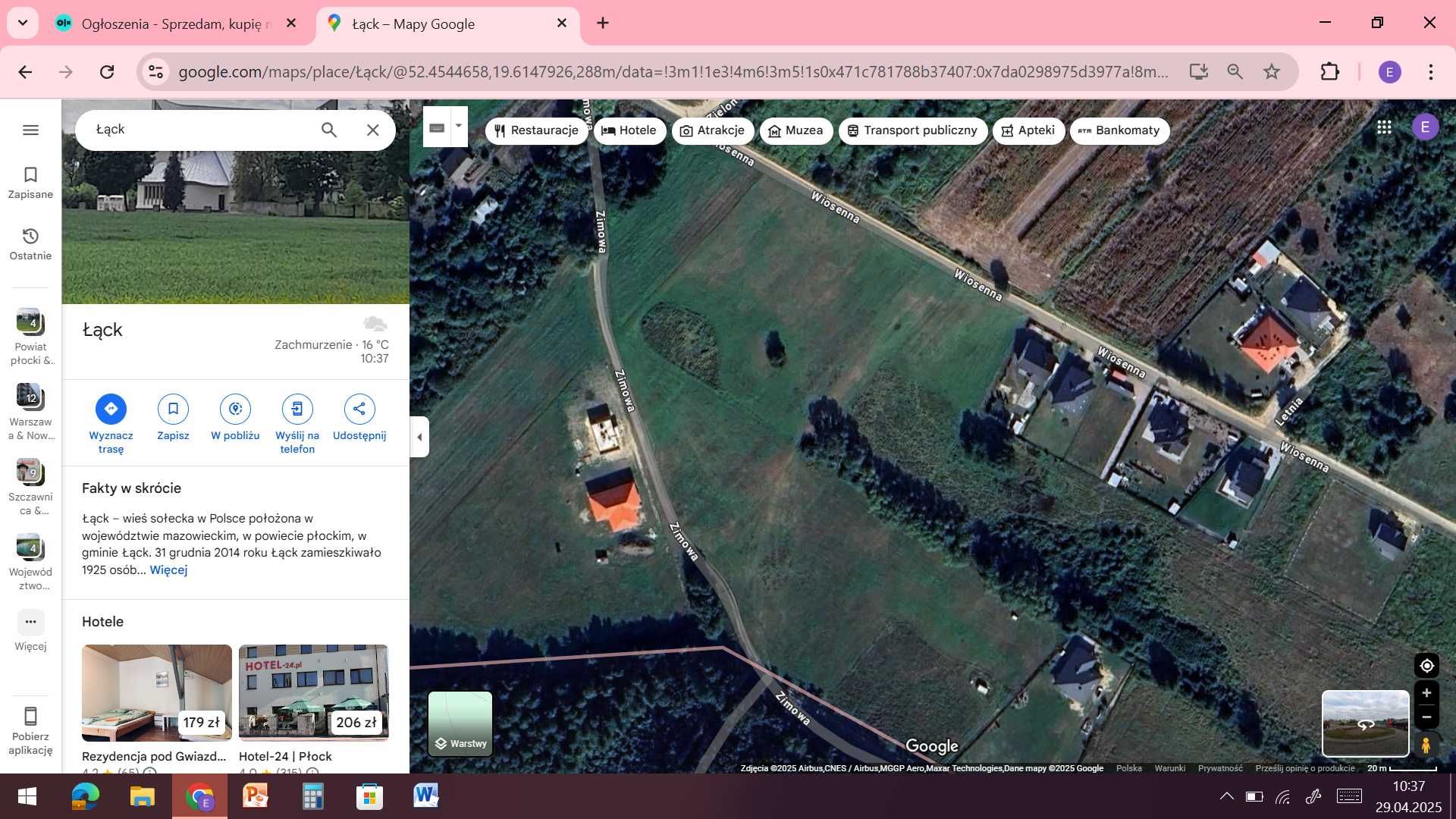Viewport: 1456px width, 819px height.
Task: Open Województwo recent item
Action: [30, 562]
